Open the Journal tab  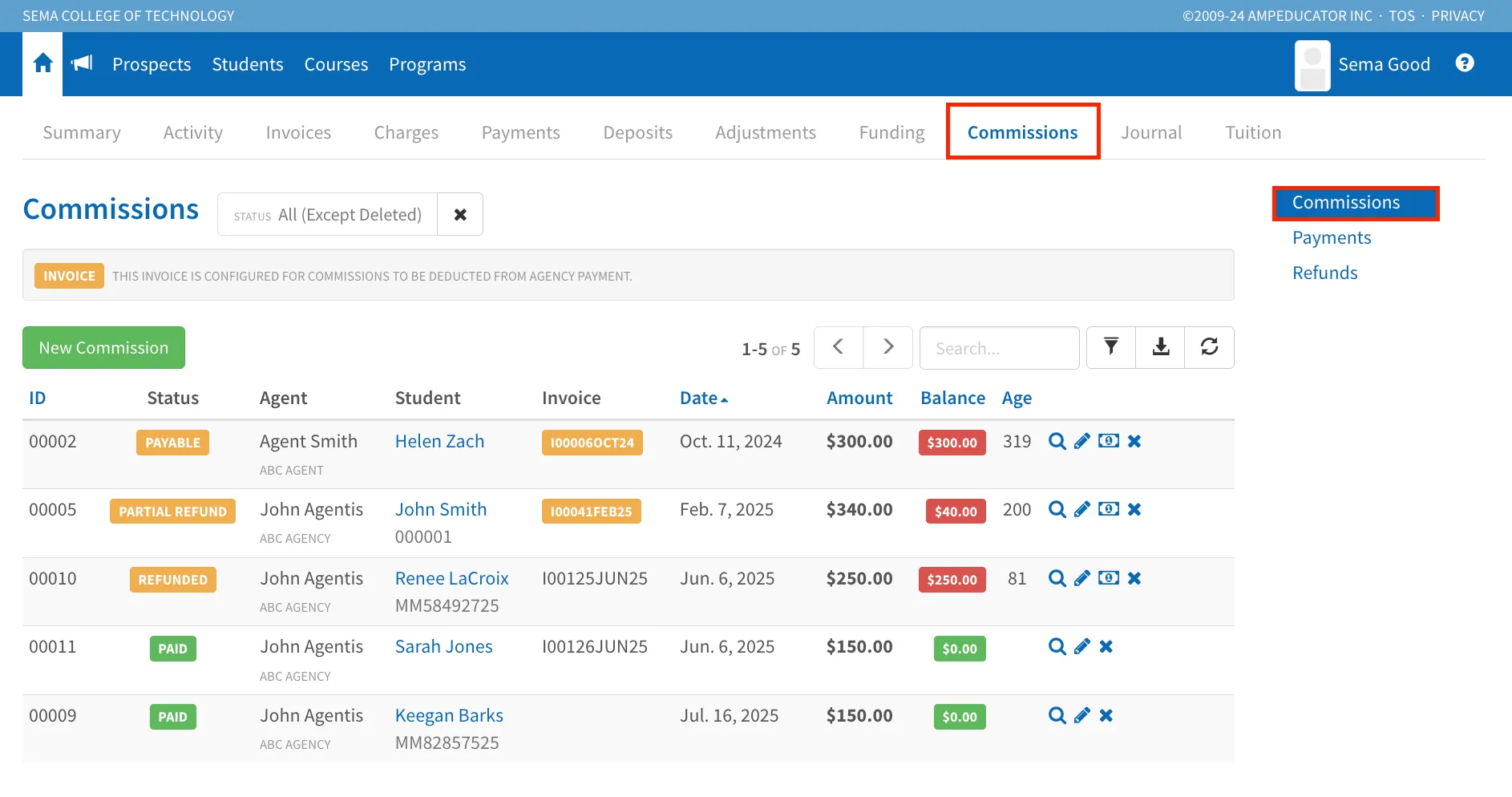pyautogui.click(x=1151, y=132)
